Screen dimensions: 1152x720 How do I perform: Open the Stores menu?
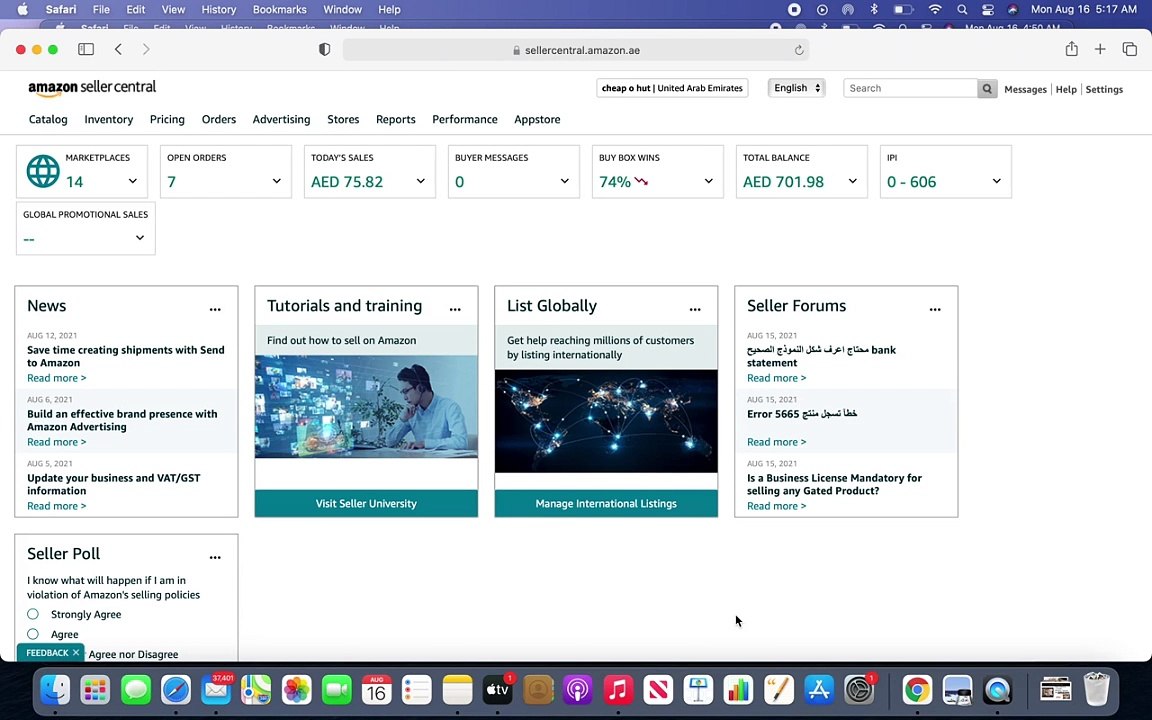coord(343,119)
